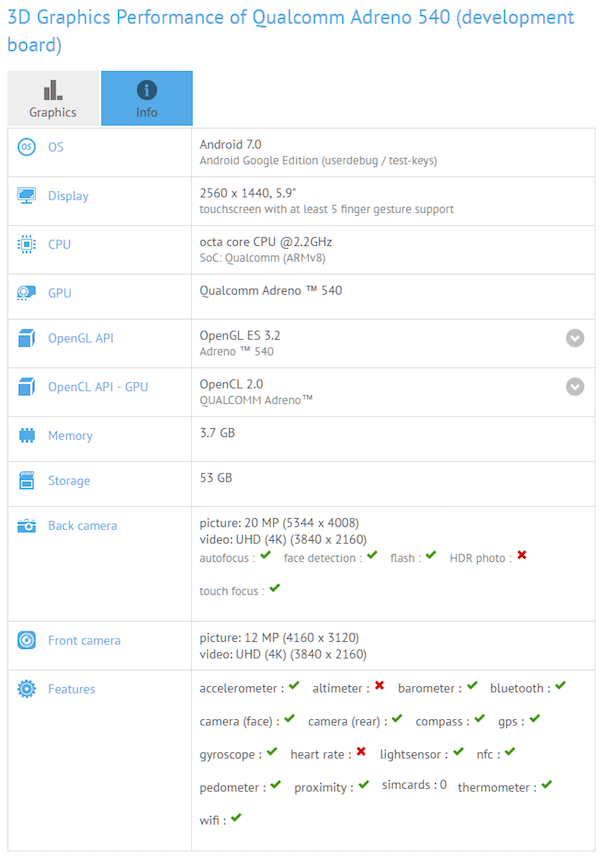Expand the OpenGL ES 3.2 details chevron
This screenshot has width=600, height=856.
point(575,338)
